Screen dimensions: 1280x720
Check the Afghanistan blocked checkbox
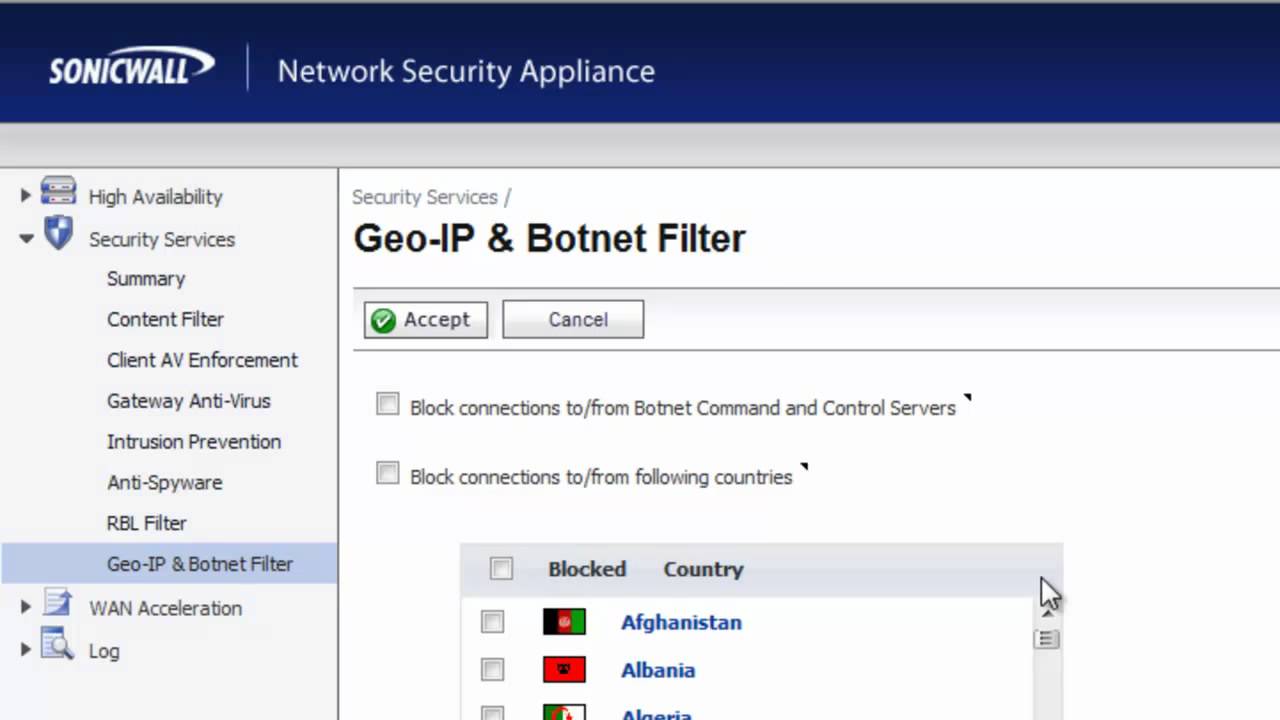pyautogui.click(x=492, y=622)
